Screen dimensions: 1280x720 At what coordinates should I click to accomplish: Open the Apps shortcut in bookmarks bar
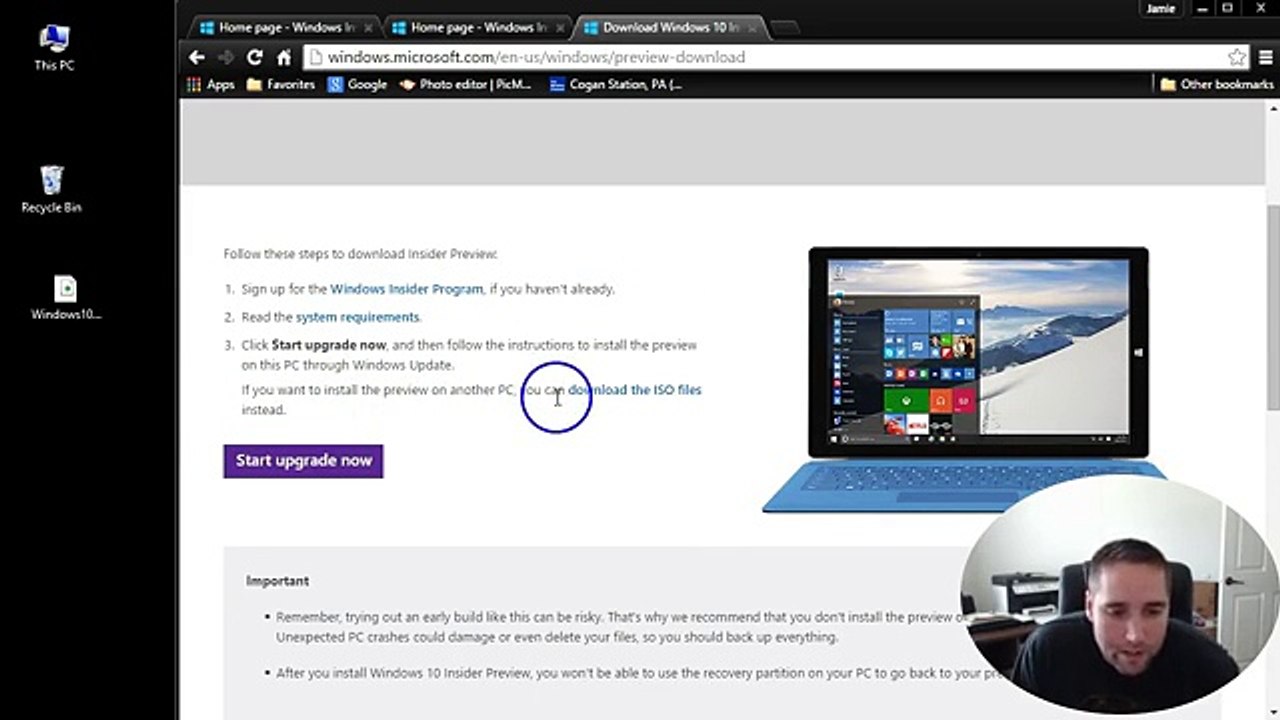pyautogui.click(x=211, y=85)
